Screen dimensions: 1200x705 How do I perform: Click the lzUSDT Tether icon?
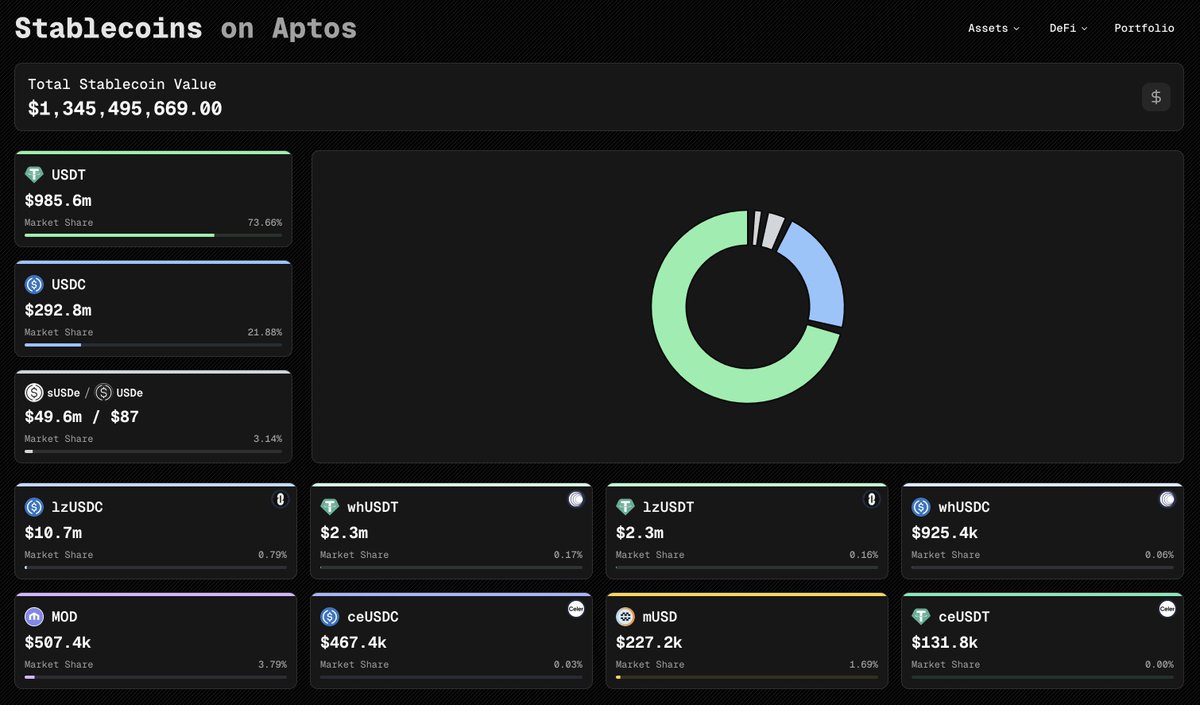tap(625, 507)
